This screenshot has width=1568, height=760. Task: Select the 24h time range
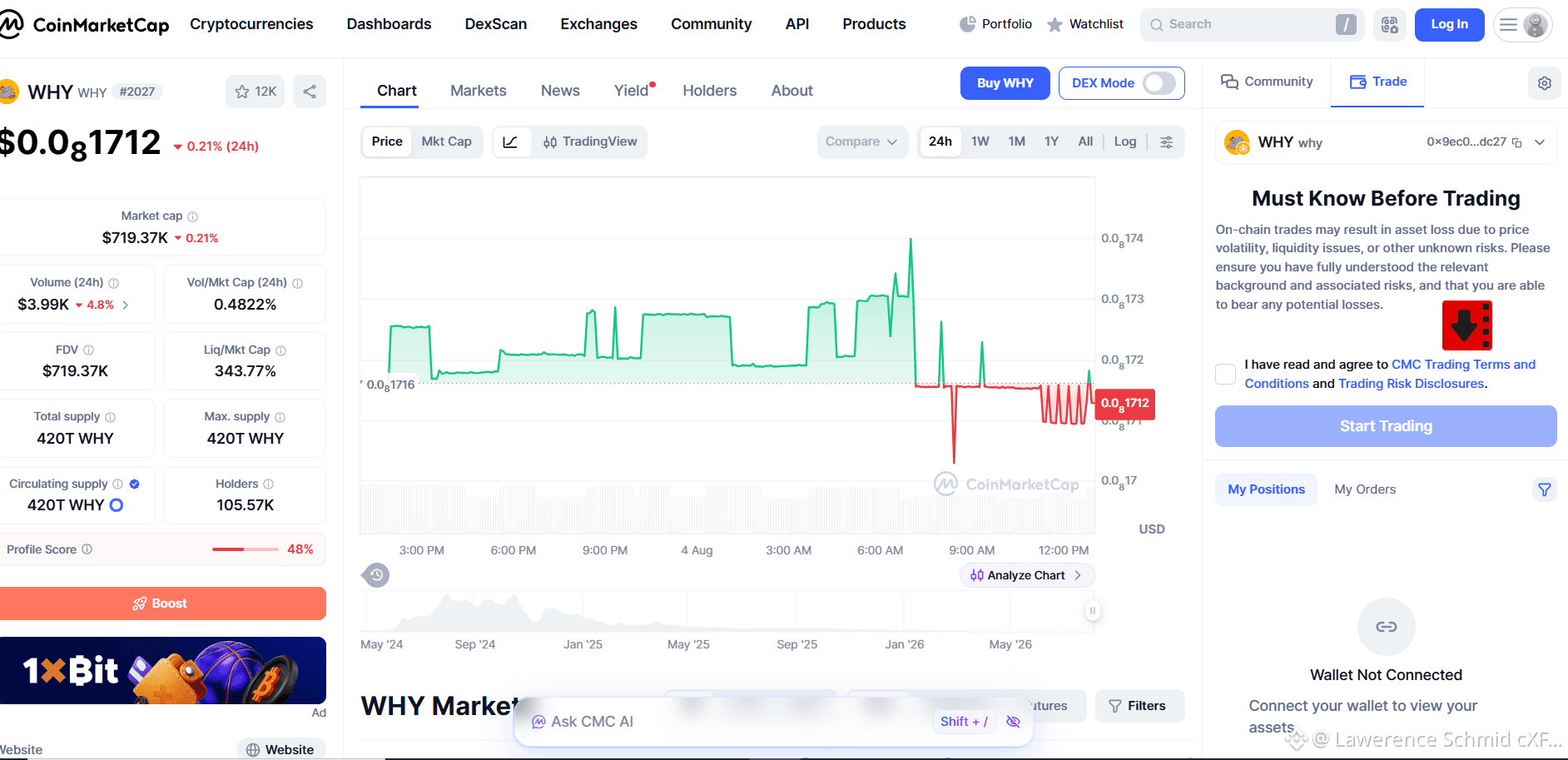point(940,142)
